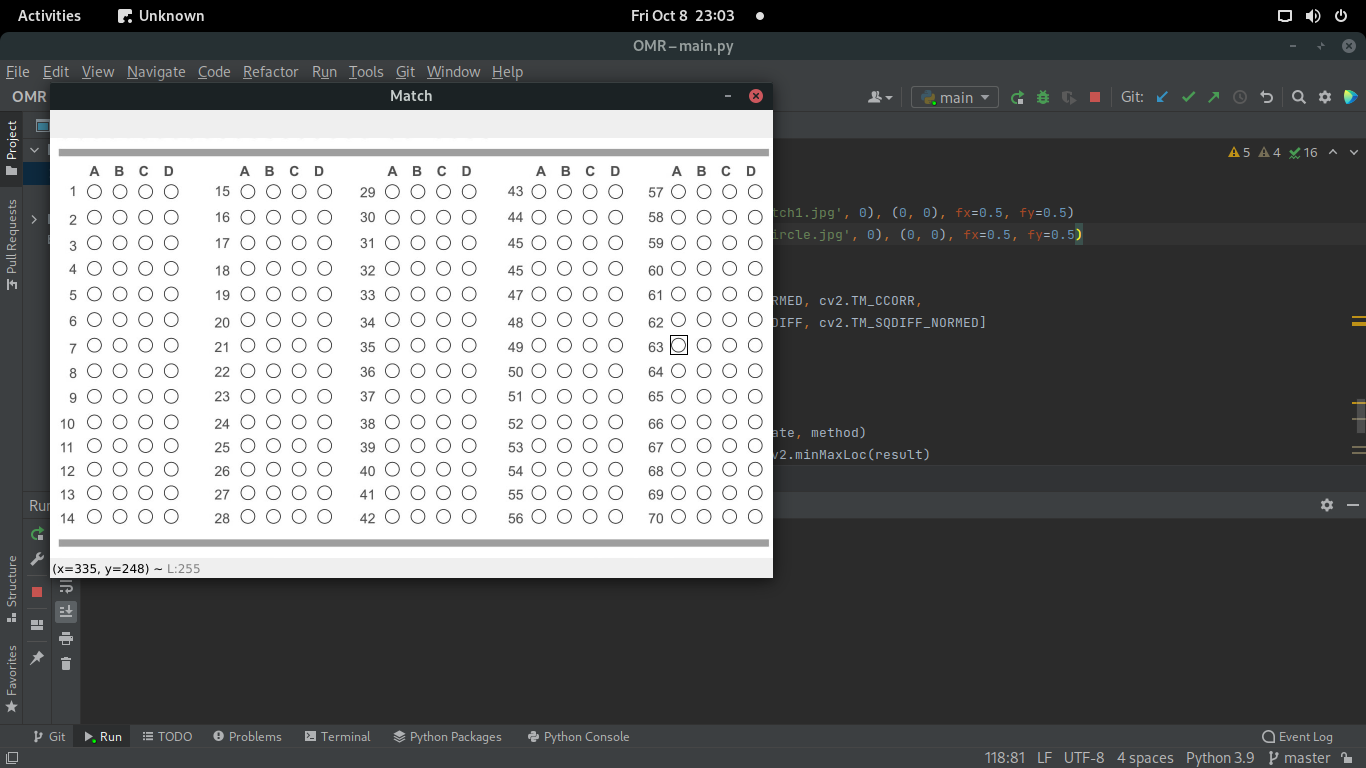The image size is (1366, 768).
Task: Start debugging with the green bug icon
Action: (1043, 97)
